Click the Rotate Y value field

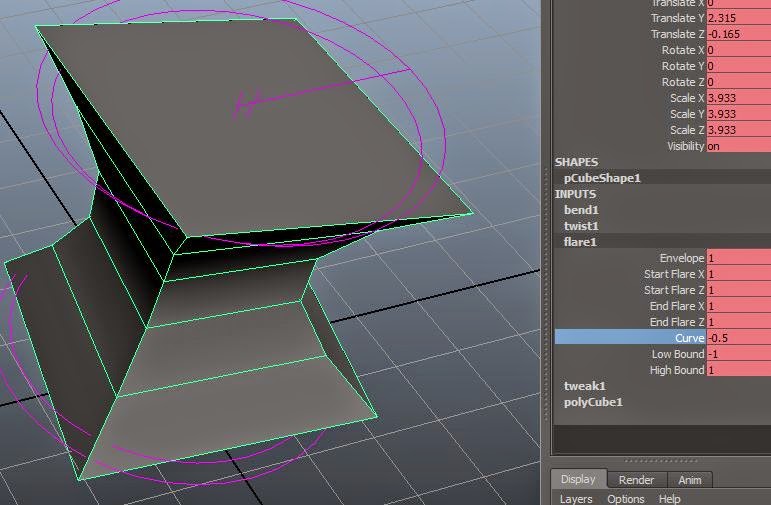[x=739, y=66]
